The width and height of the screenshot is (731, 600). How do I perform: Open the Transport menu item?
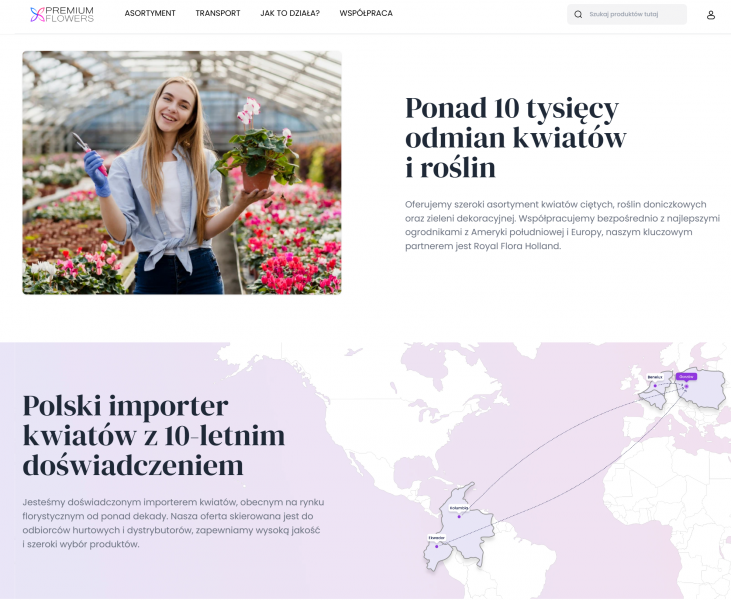[x=218, y=13]
